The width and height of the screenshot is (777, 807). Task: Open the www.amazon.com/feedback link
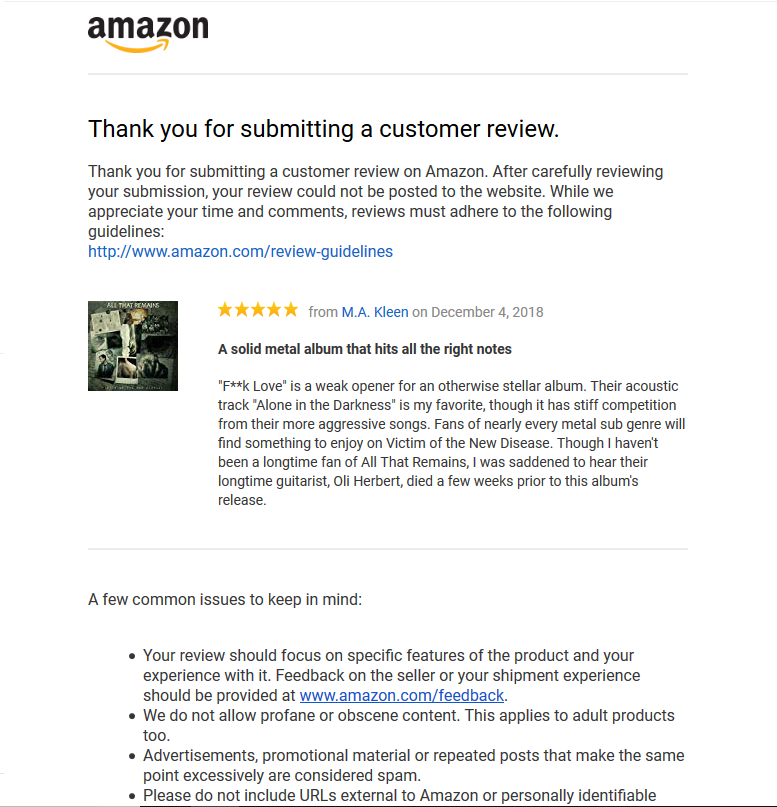click(x=402, y=696)
